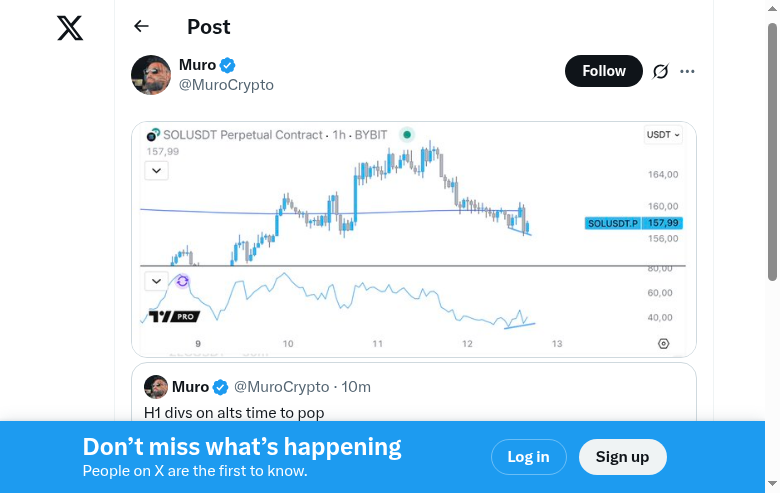Go back using the arrow beside Post
Image resolution: width=780 pixels, height=493 pixels.
point(141,27)
